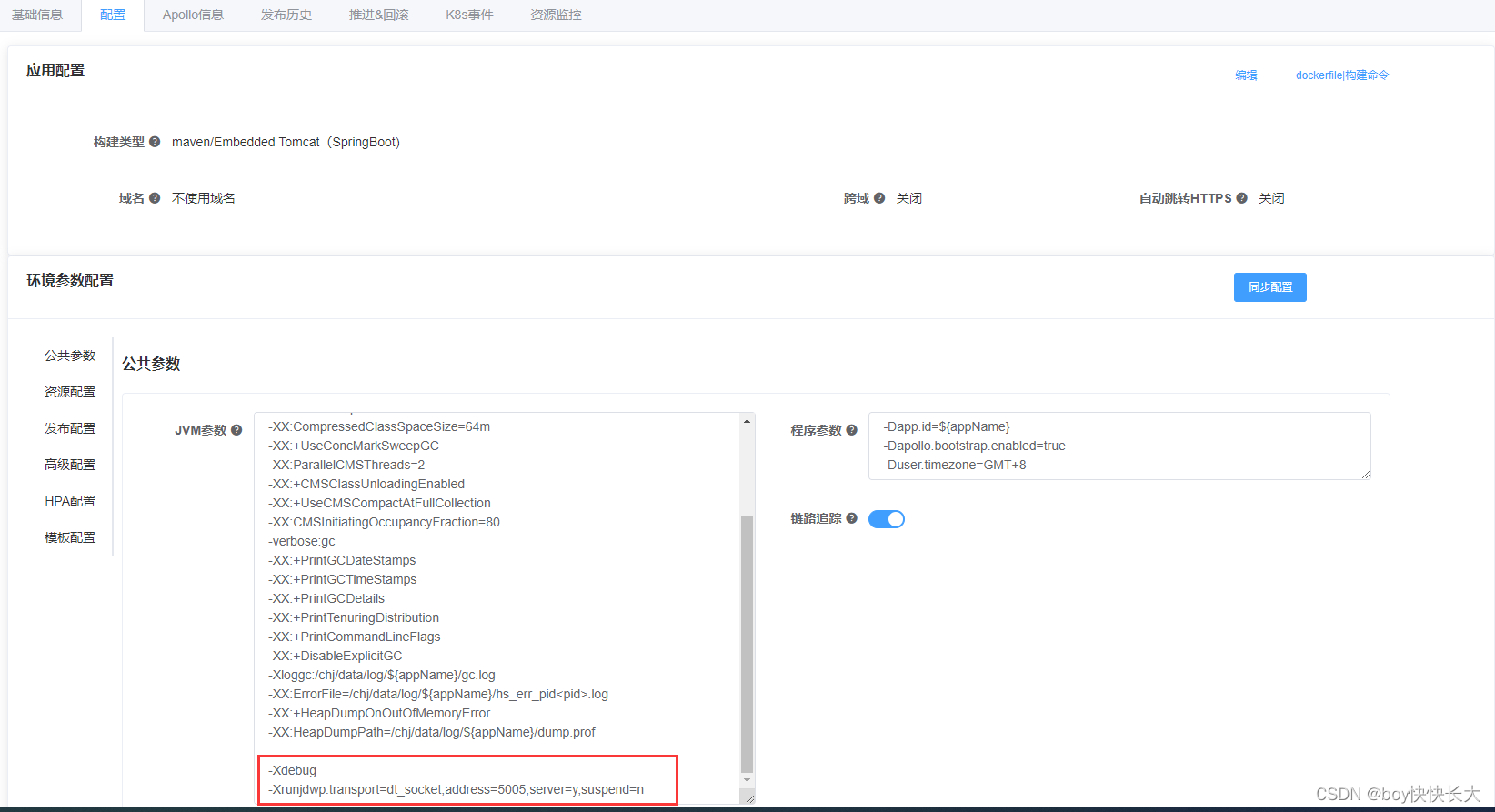Viewport: 1495px width, 812px height.
Task: Select HPA配置 in the side menu
Action: coord(70,501)
